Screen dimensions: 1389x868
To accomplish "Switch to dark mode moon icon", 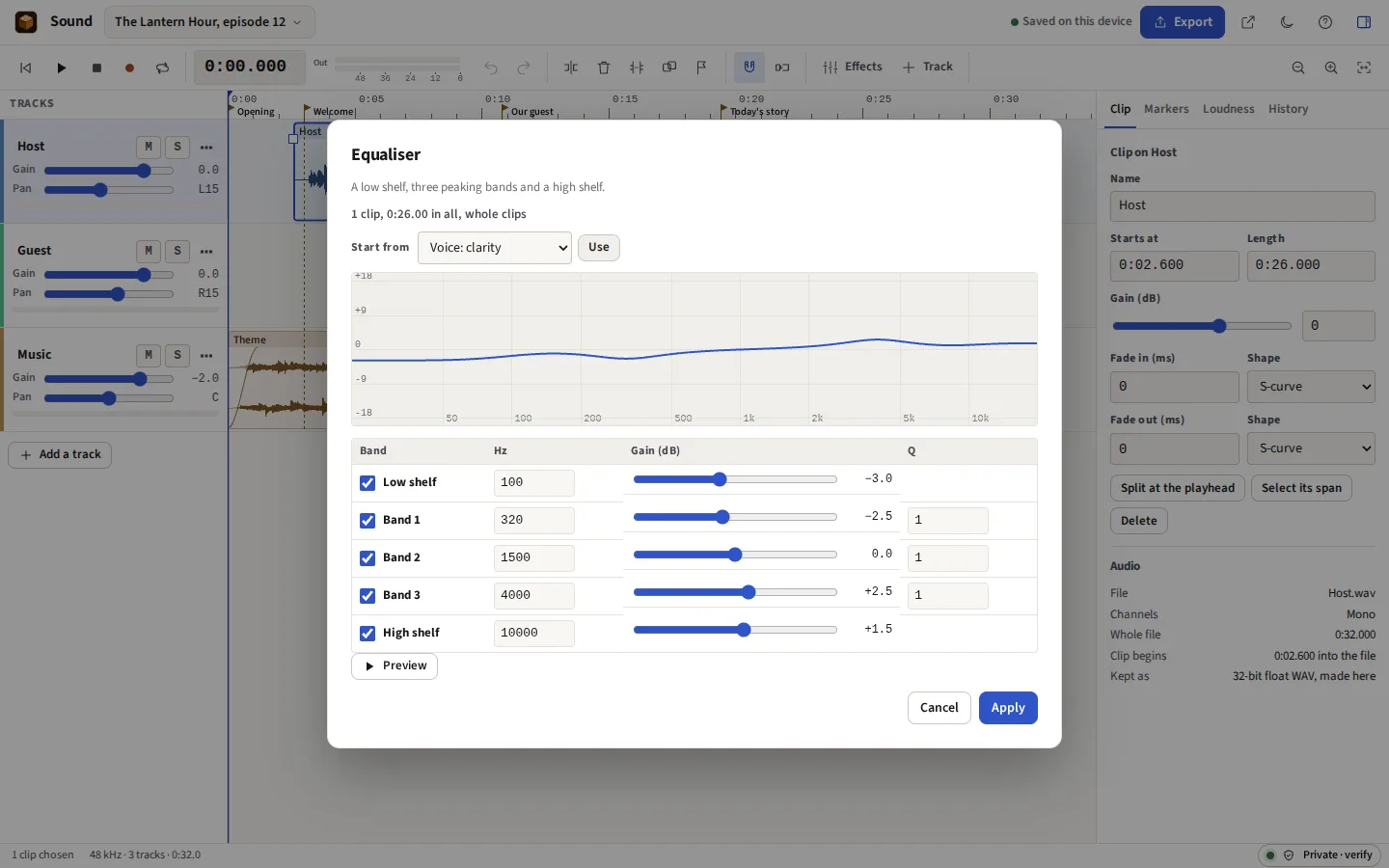I will [x=1287, y=22].
